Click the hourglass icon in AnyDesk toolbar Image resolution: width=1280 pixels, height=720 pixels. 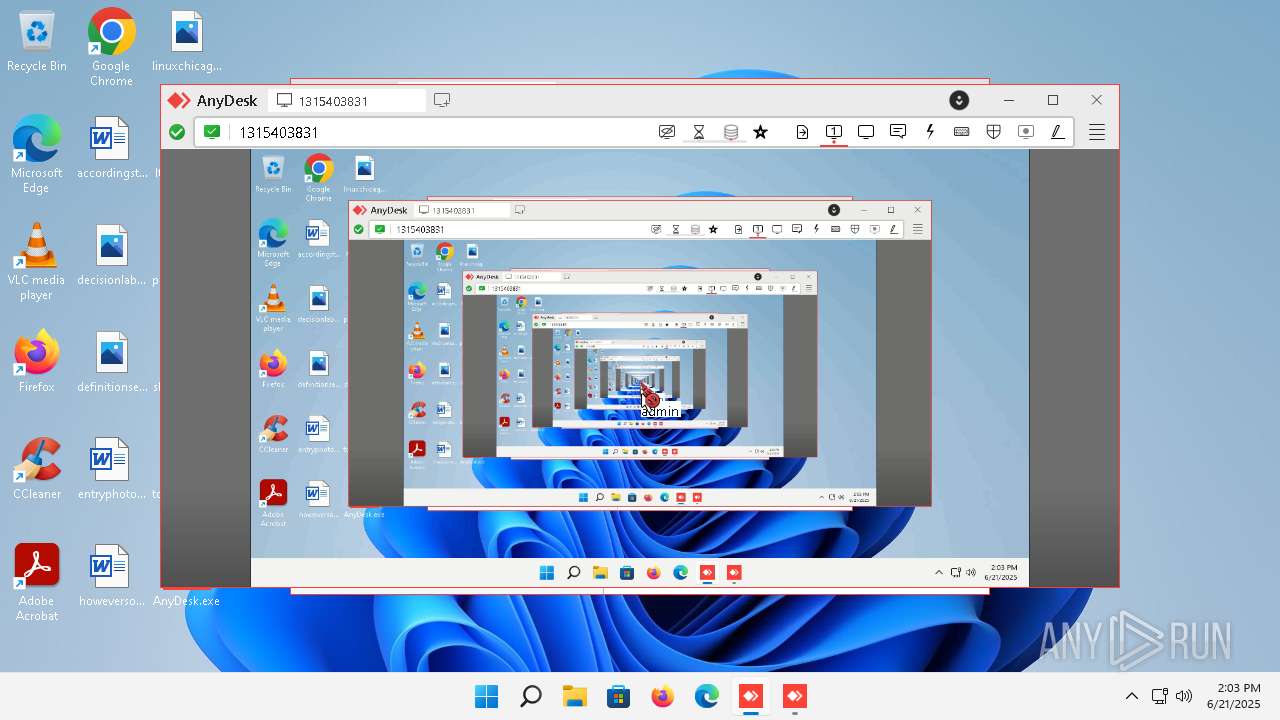click(699, 132)
